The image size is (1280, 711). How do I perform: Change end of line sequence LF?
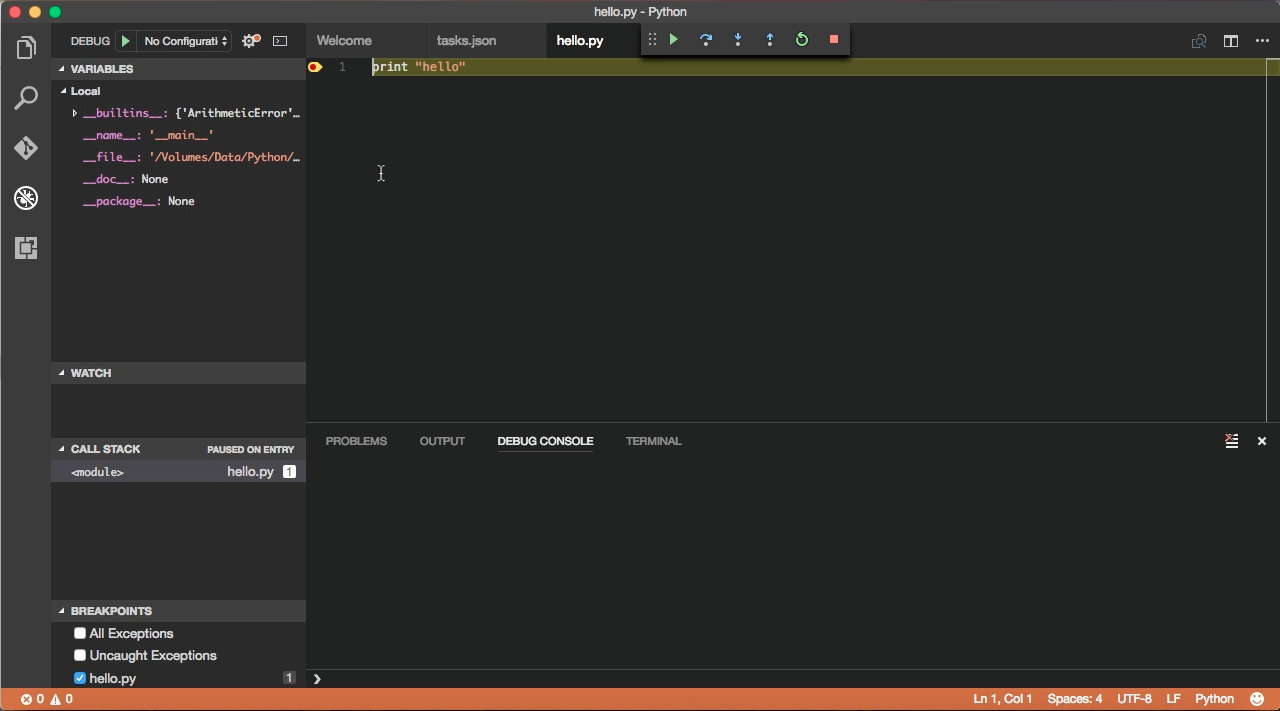[1174, 700]
